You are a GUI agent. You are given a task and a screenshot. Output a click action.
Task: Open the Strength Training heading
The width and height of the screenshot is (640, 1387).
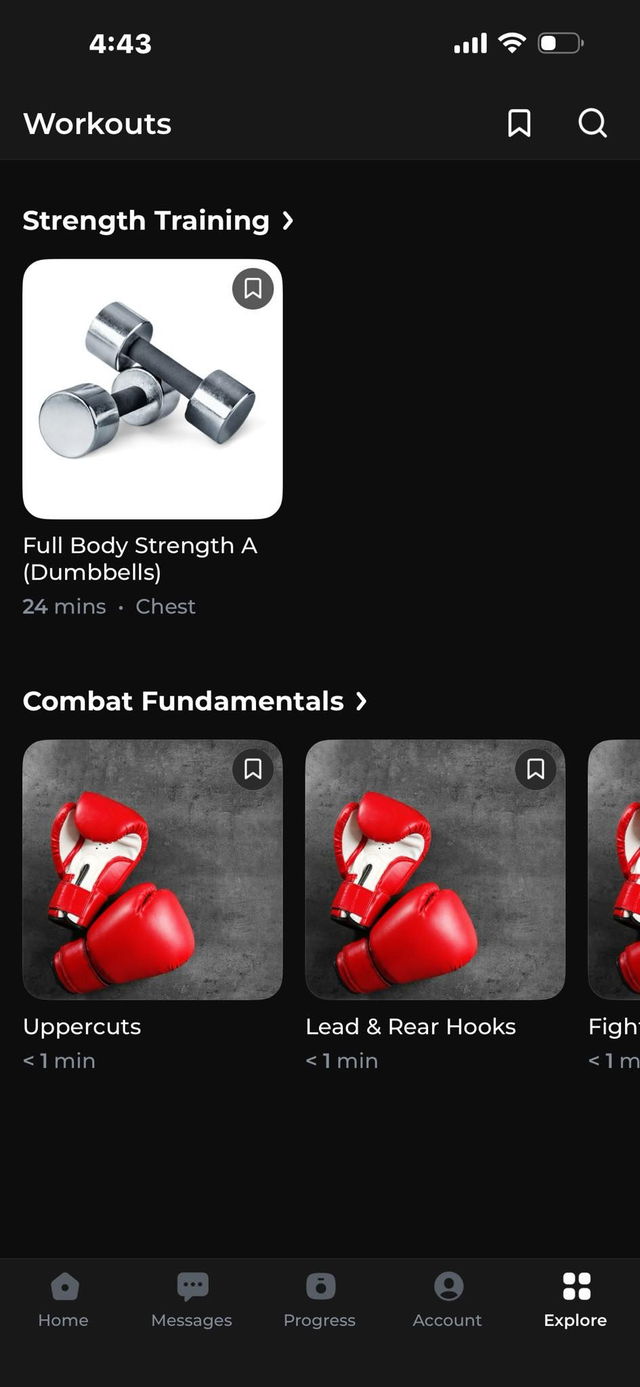pyautogui.click(x=146, y=220)
